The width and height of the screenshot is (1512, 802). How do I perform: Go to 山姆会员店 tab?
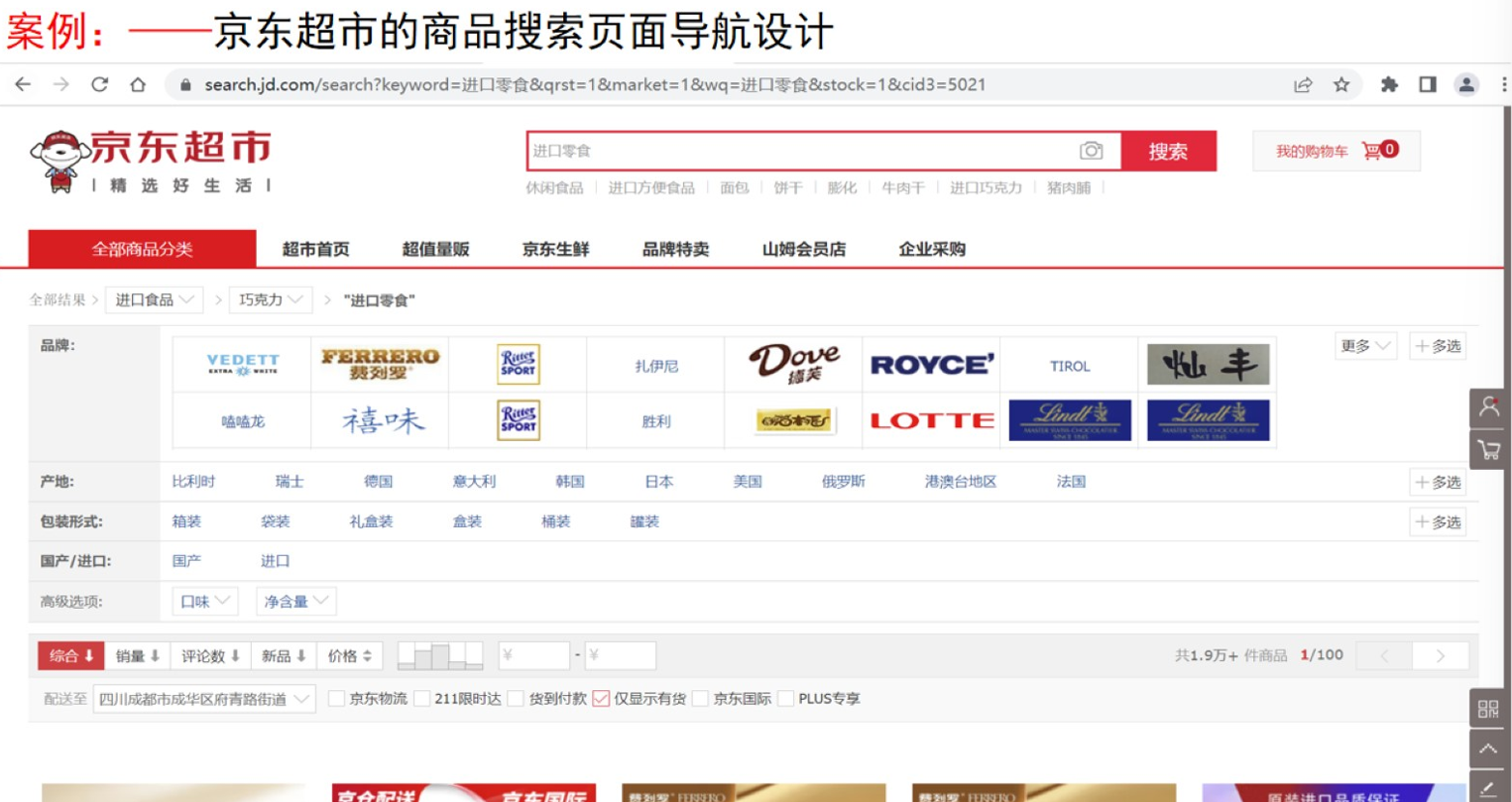pyautogui.click(x=803, y=249)
